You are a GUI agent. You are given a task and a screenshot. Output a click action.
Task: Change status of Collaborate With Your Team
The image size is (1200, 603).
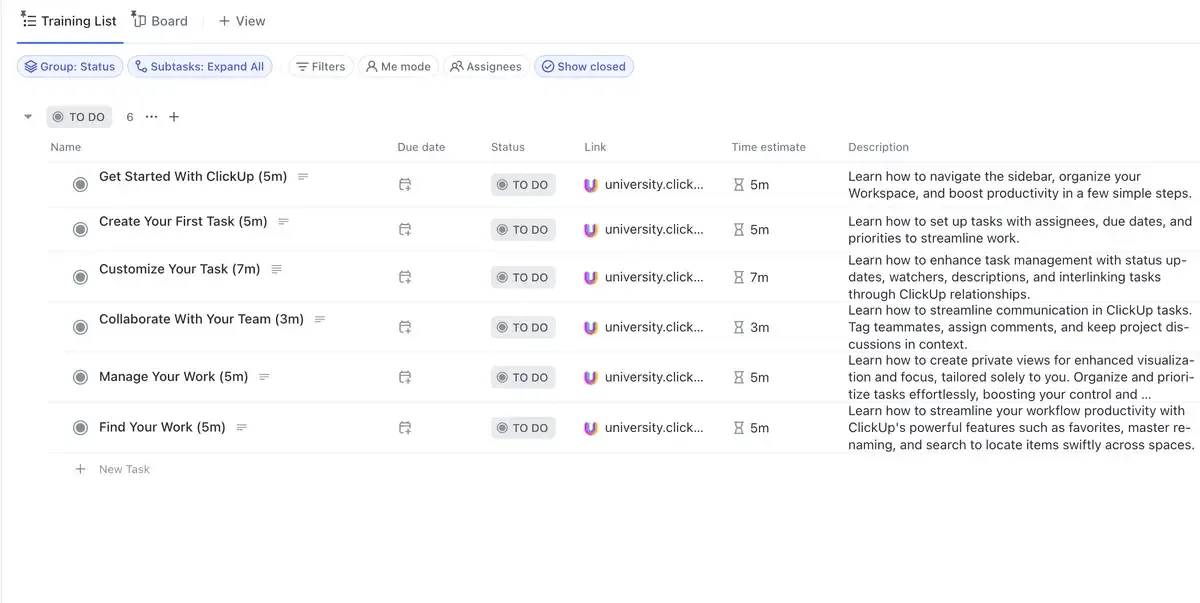click(523, 327)
